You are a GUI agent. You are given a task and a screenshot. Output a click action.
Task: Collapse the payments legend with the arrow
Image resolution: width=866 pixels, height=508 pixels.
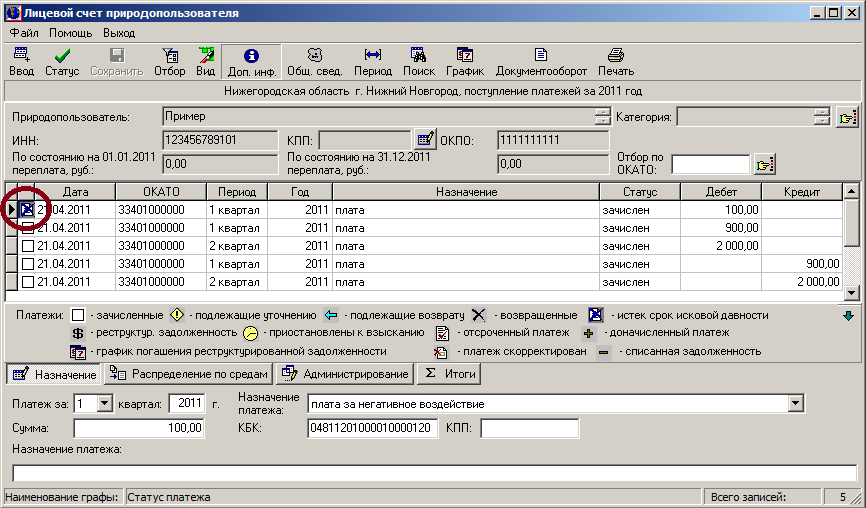tap(849, 316)
